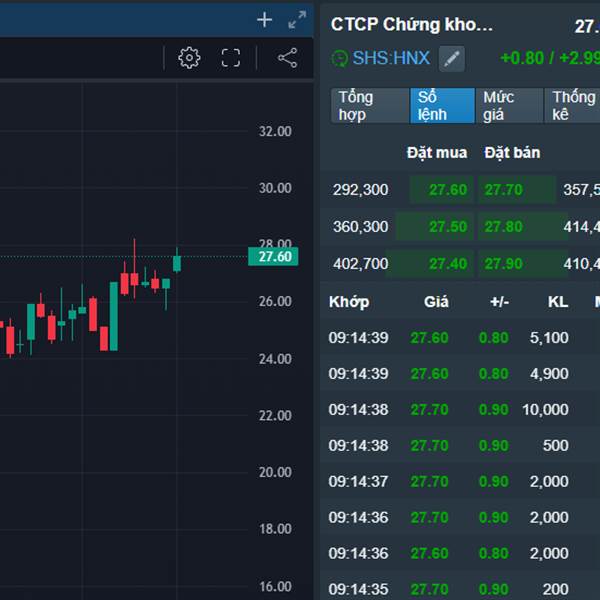Click ask price 27.90 in Đặt bán
This screenshot has height=600, width=600.
click(504, 264)
